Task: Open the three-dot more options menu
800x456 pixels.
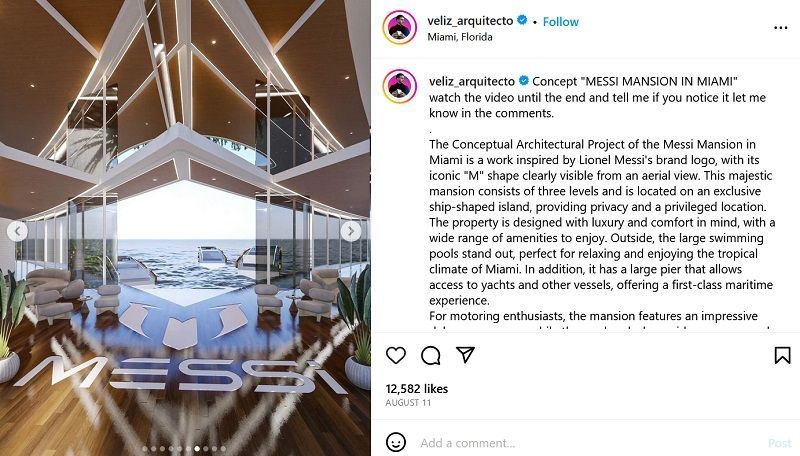Action: pos(781,28)
